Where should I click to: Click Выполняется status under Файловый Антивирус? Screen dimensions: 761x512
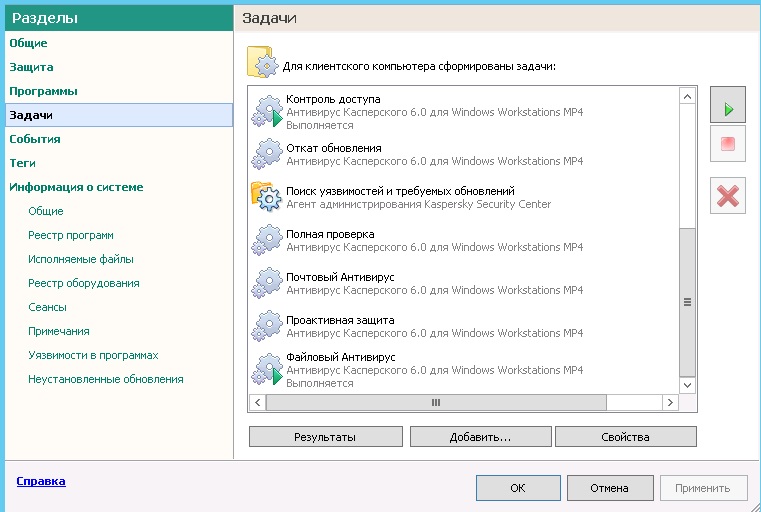click(319, 383)
